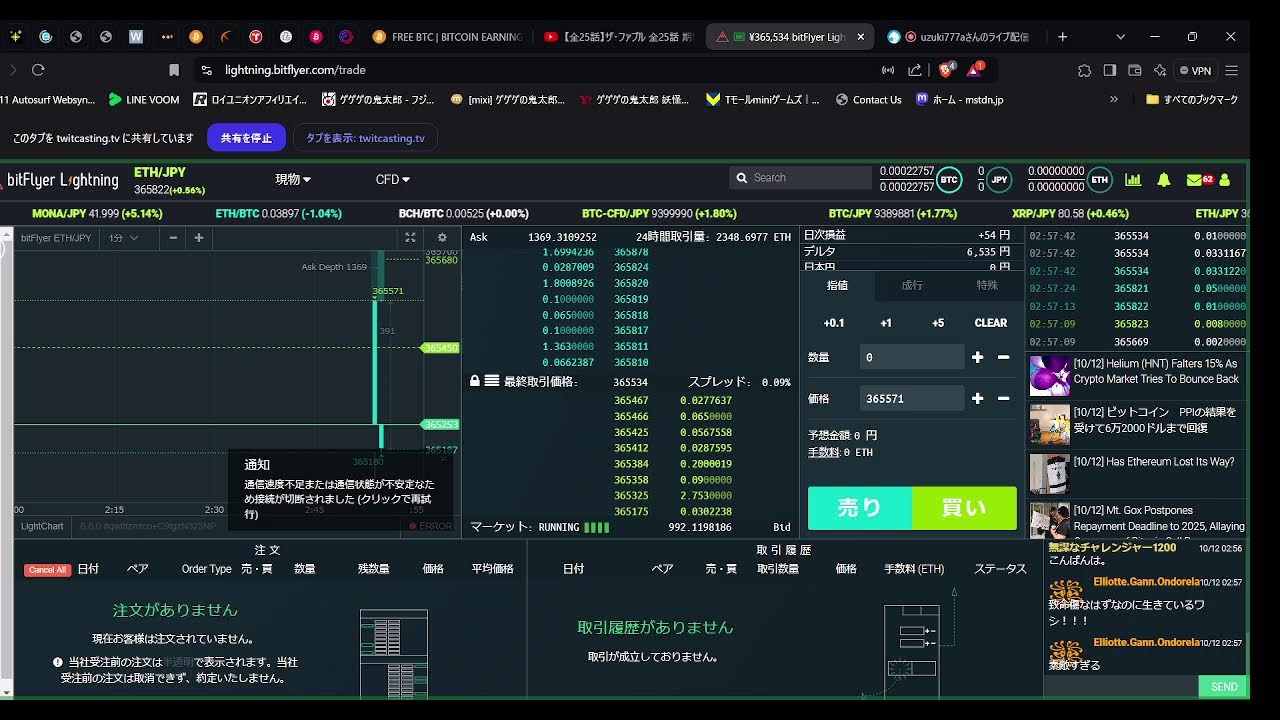Switch to the 特殊 special order tab

(x=987, y=286)
